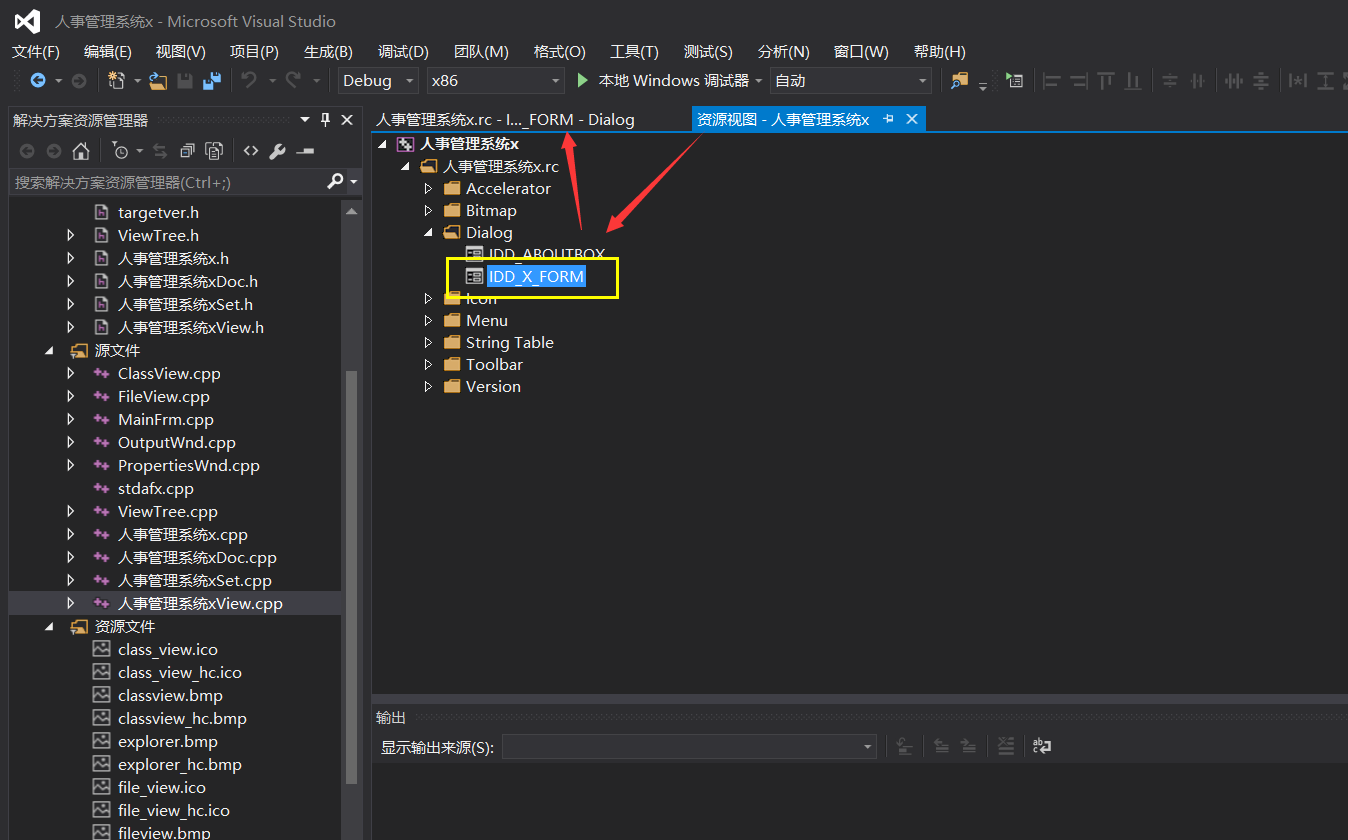
Task: Open the 文件(F) menu
Action: tap(35, 51)
